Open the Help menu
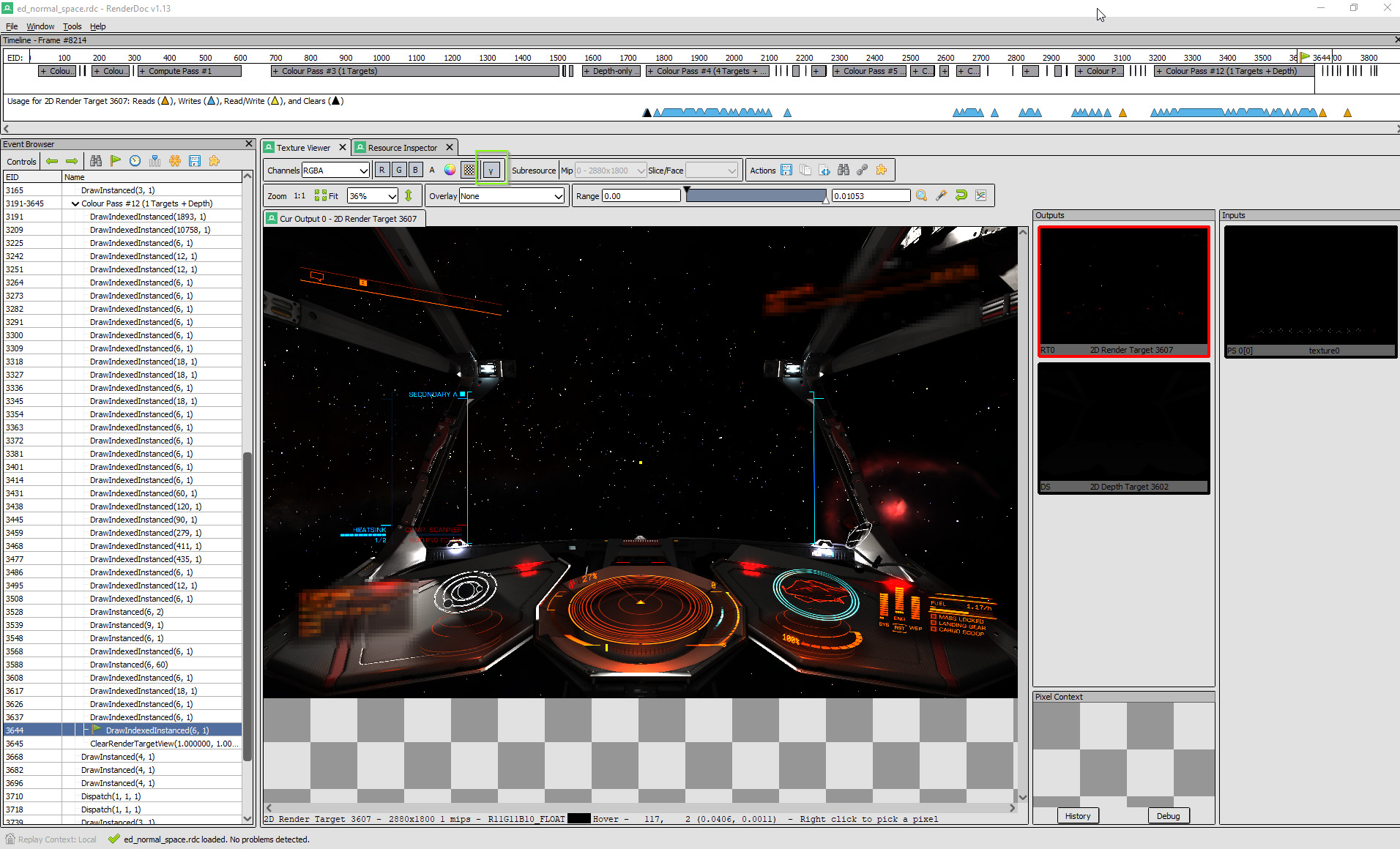The height and width of the screenshot is (849, 1400). 97,26
